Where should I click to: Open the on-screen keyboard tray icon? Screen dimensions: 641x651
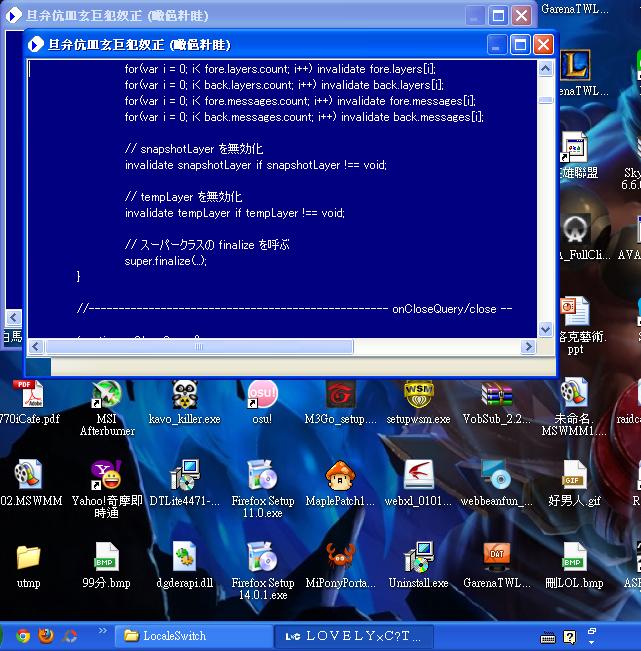click(x=548, y=638)
